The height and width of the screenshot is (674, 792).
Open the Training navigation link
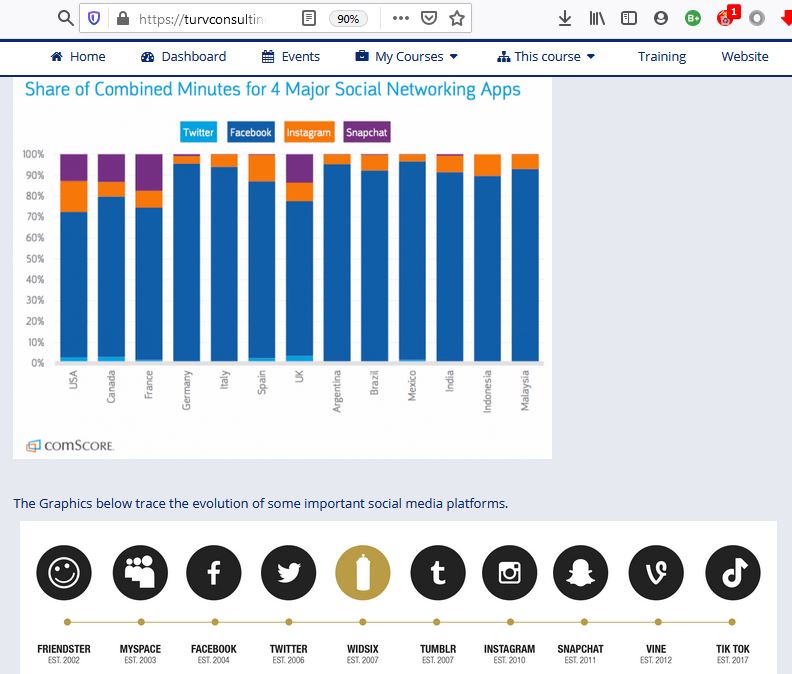662,57
